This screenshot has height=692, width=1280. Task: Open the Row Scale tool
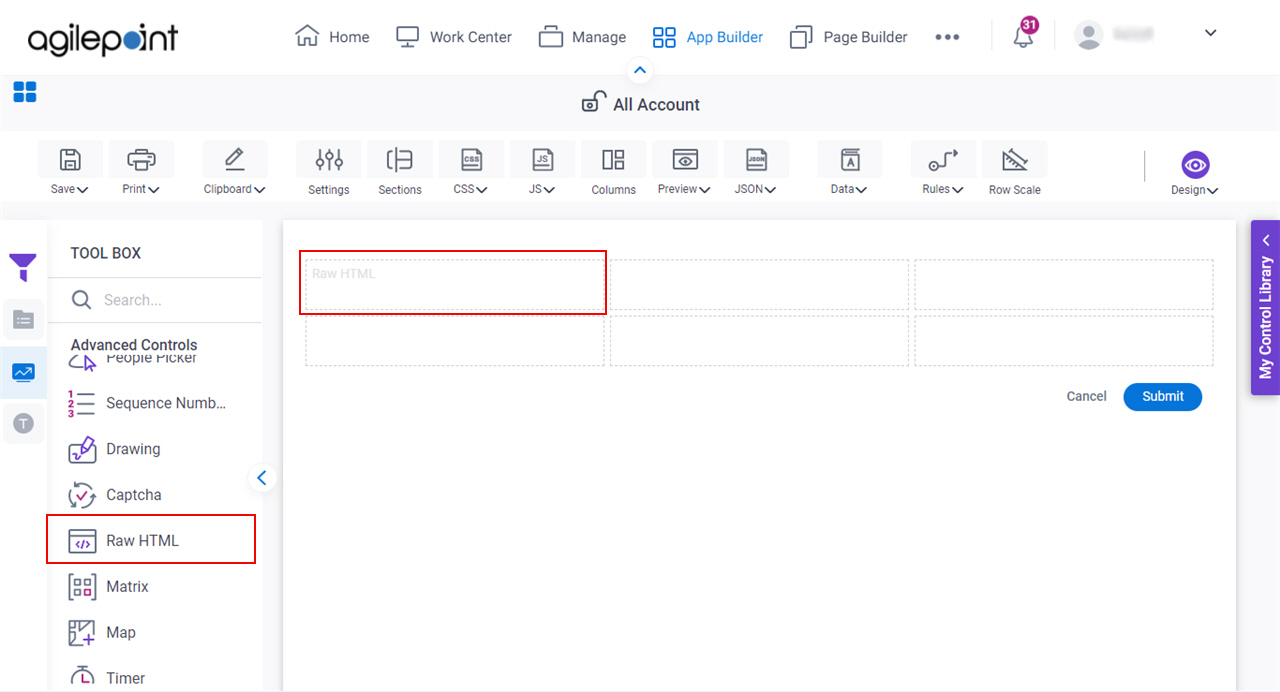(1014, 168)
